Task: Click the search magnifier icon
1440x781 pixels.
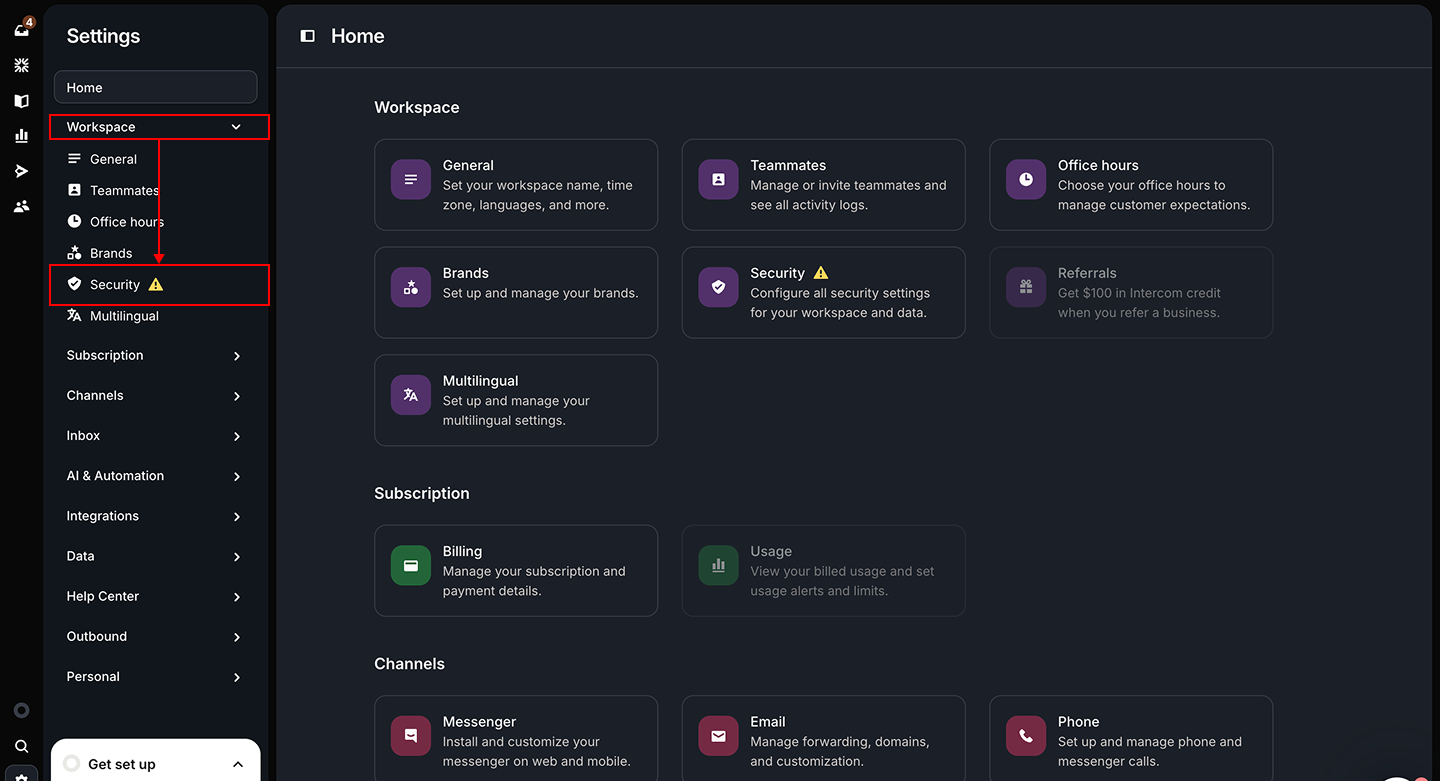Action: click(x=21, y=746)
